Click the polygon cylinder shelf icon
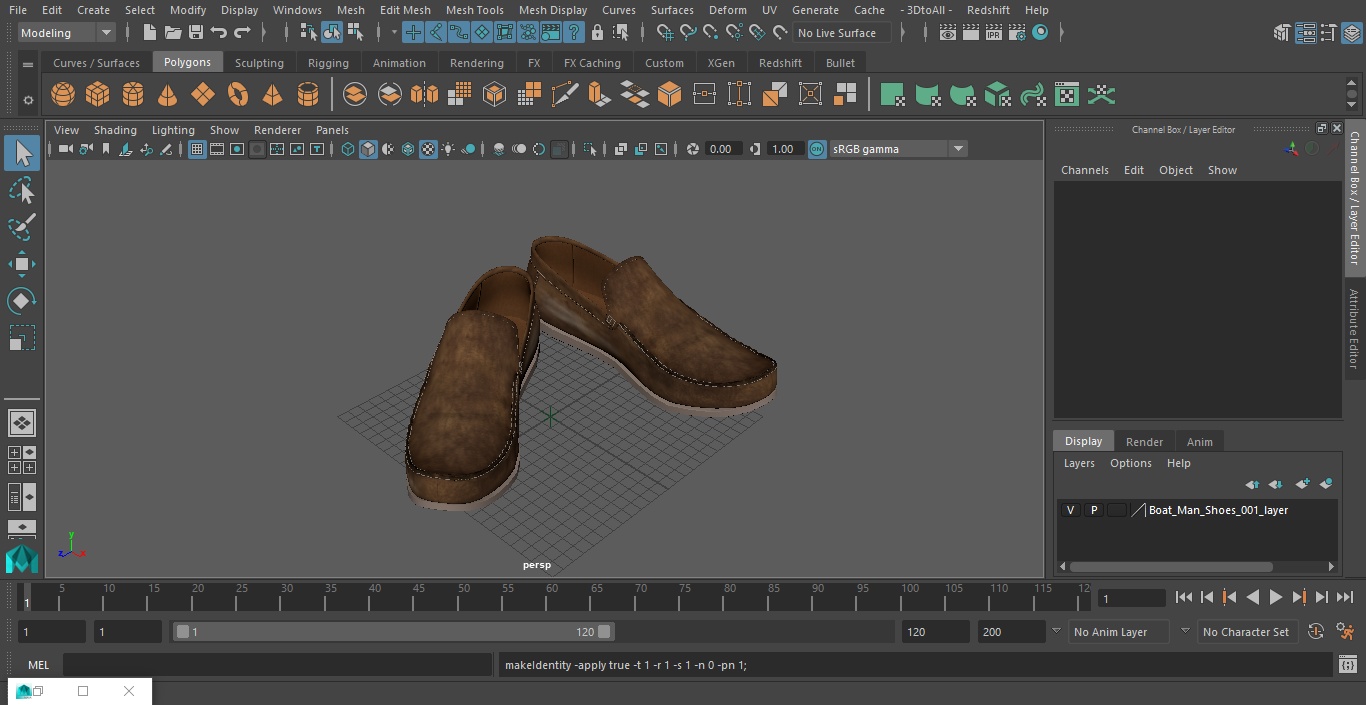 tap(133, 95)
